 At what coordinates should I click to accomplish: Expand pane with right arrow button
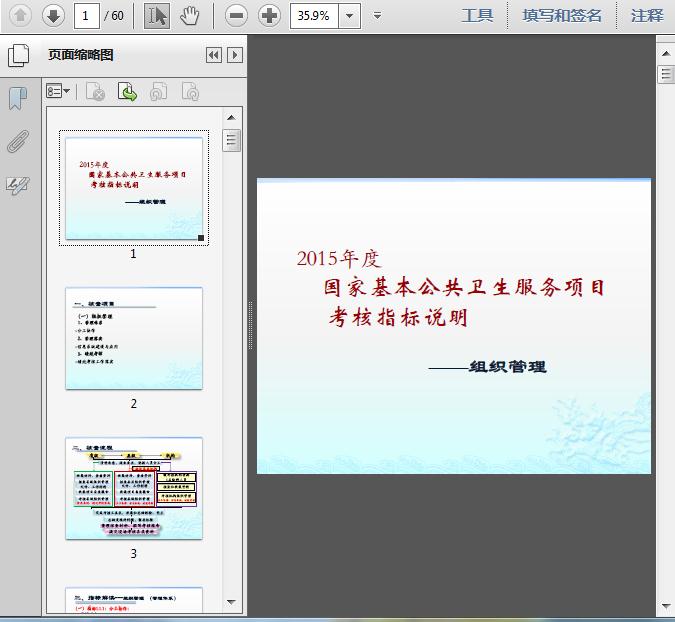click(x=235, y=55)
